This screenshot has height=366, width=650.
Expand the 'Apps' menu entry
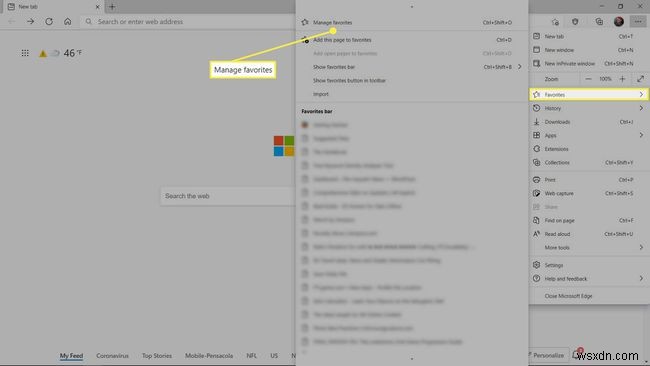[x=589, y=135]
